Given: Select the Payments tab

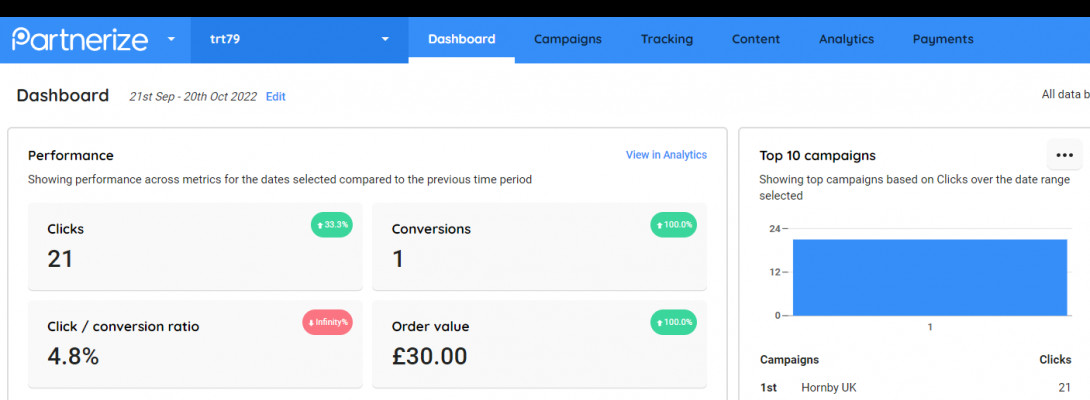Looking at the screenshot, I should coord(942,39).
